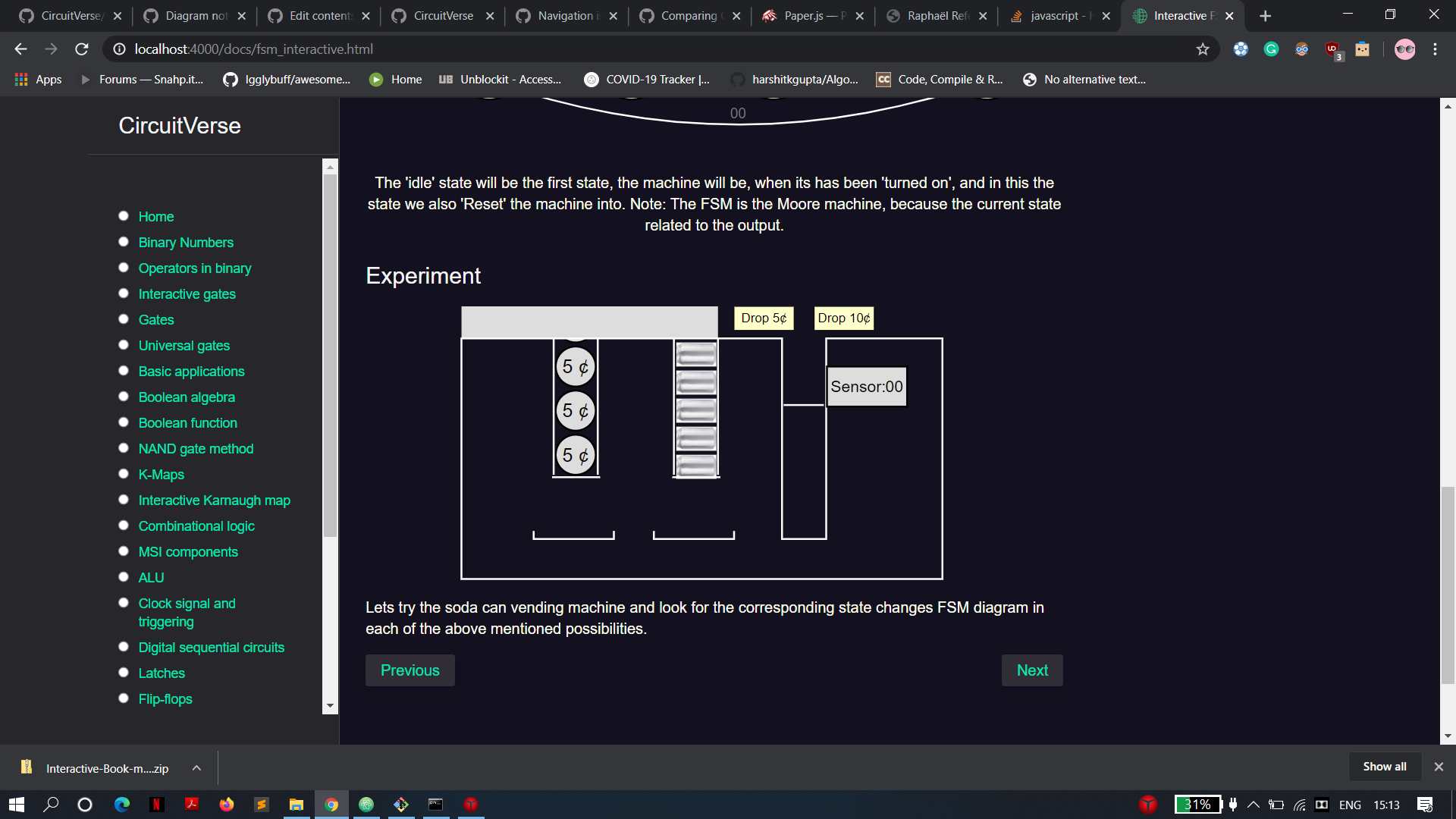Click the address bar URL
Screen dimensions: 1456x819
(253, 49)
